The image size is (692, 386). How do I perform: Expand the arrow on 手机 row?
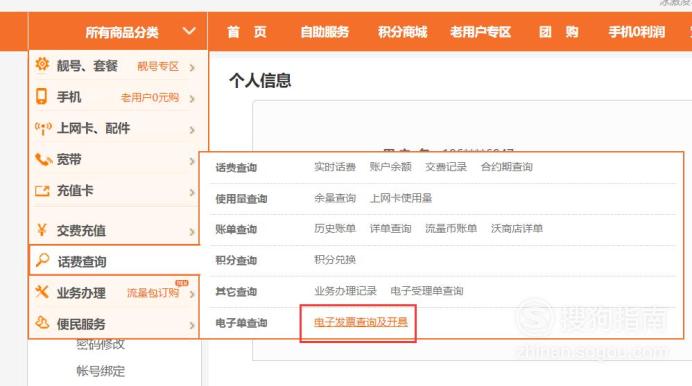(192, 99)
